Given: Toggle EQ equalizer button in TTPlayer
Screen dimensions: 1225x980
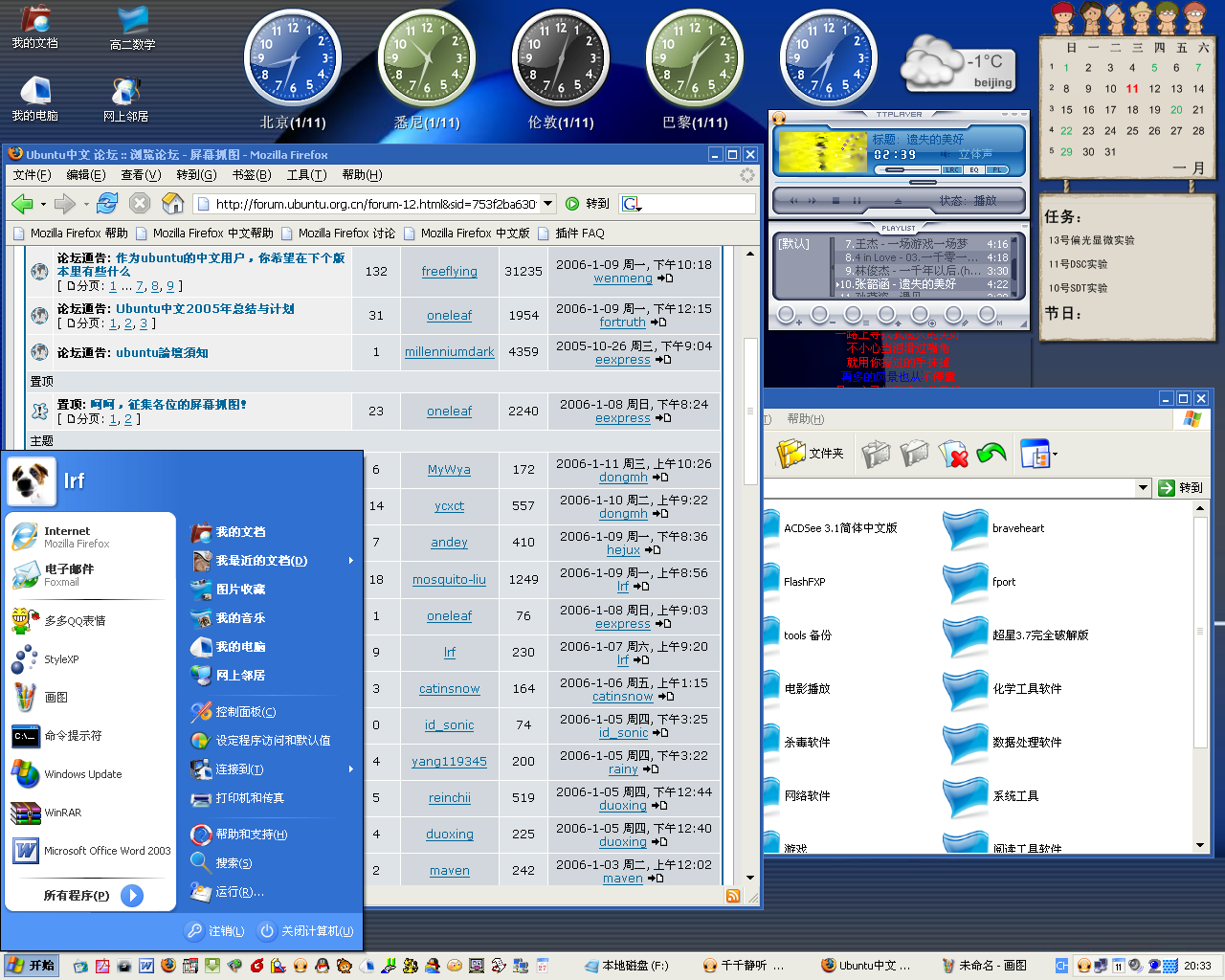Looking at the screenshot, I should point(974,169).
